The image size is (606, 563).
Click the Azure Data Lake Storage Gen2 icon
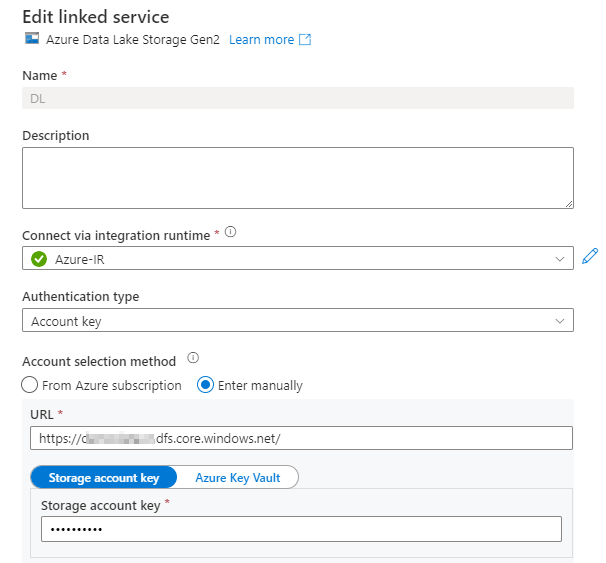[32, 39]
